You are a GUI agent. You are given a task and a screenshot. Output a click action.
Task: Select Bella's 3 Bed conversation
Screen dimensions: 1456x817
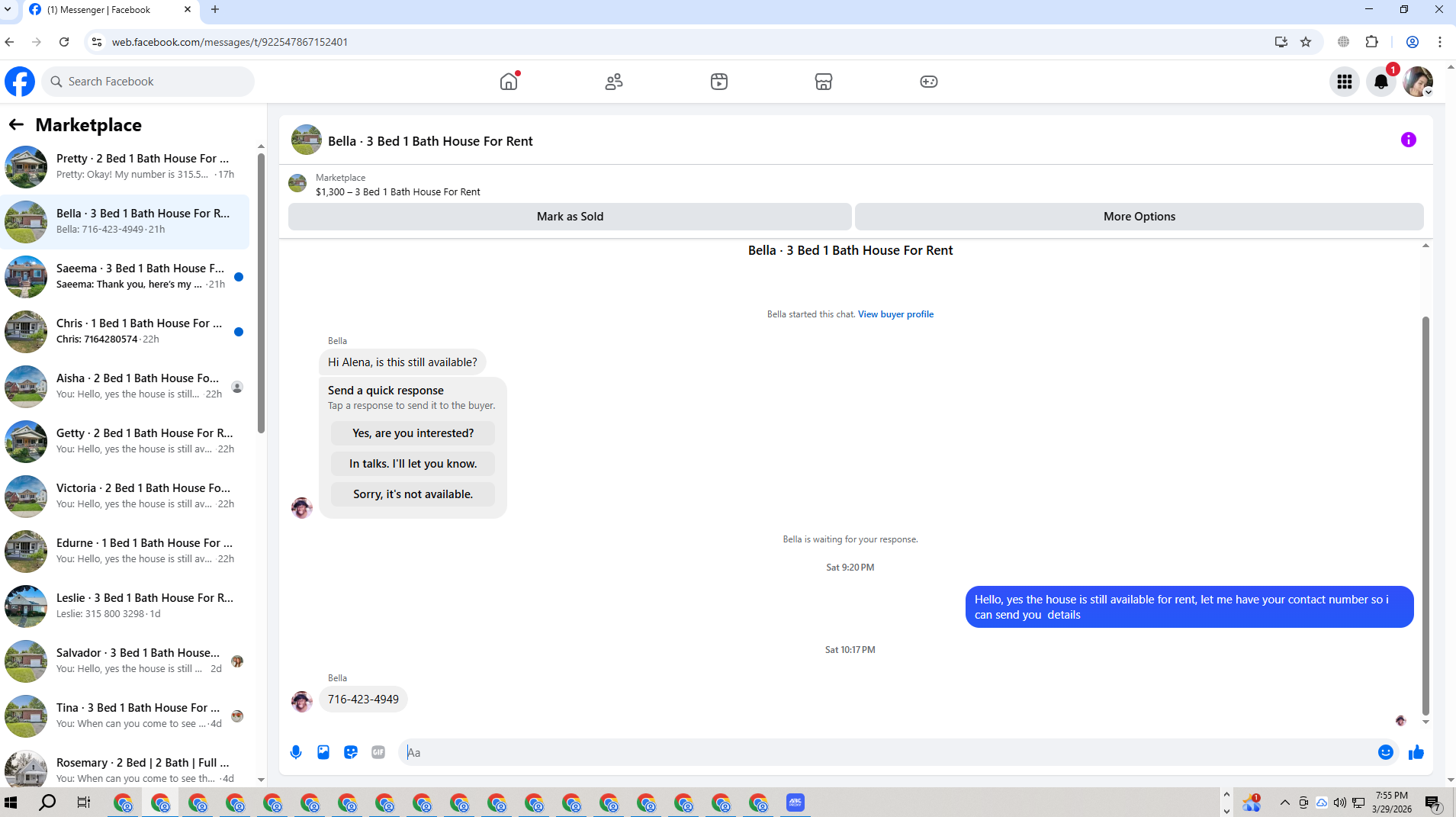(x=125, y=221)
